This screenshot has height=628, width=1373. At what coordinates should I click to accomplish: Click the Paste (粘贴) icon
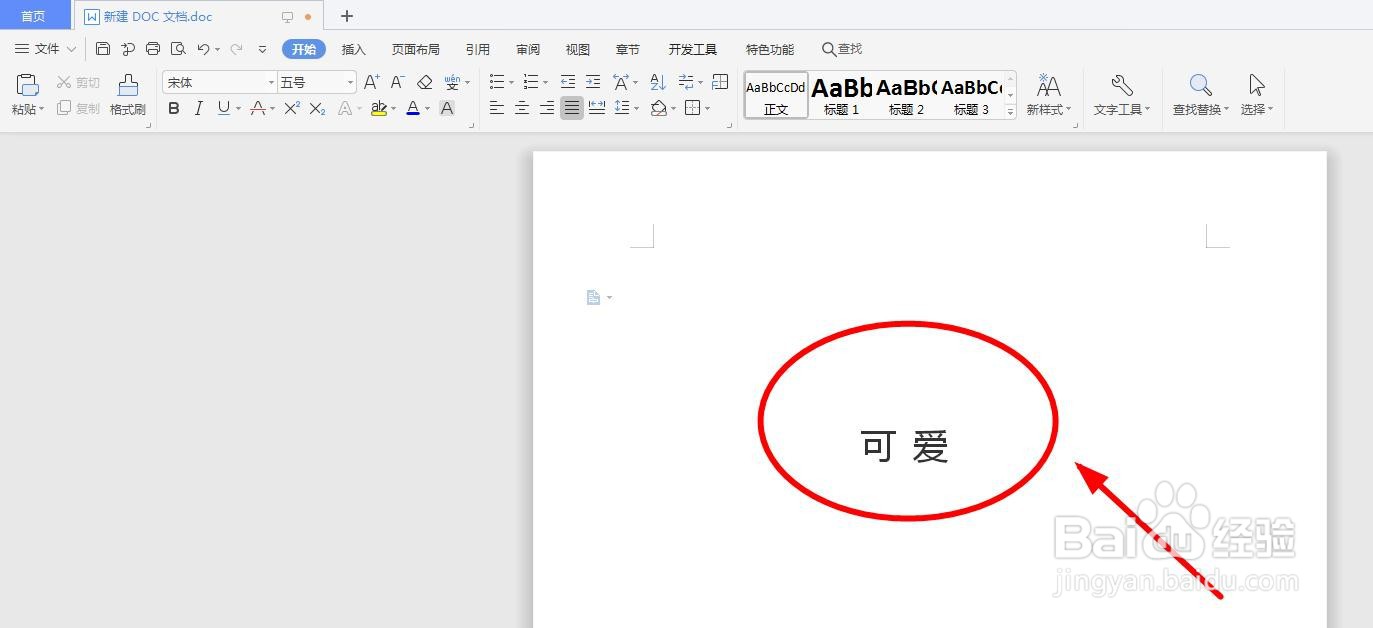pyautogui.click(x=27, y=85)
